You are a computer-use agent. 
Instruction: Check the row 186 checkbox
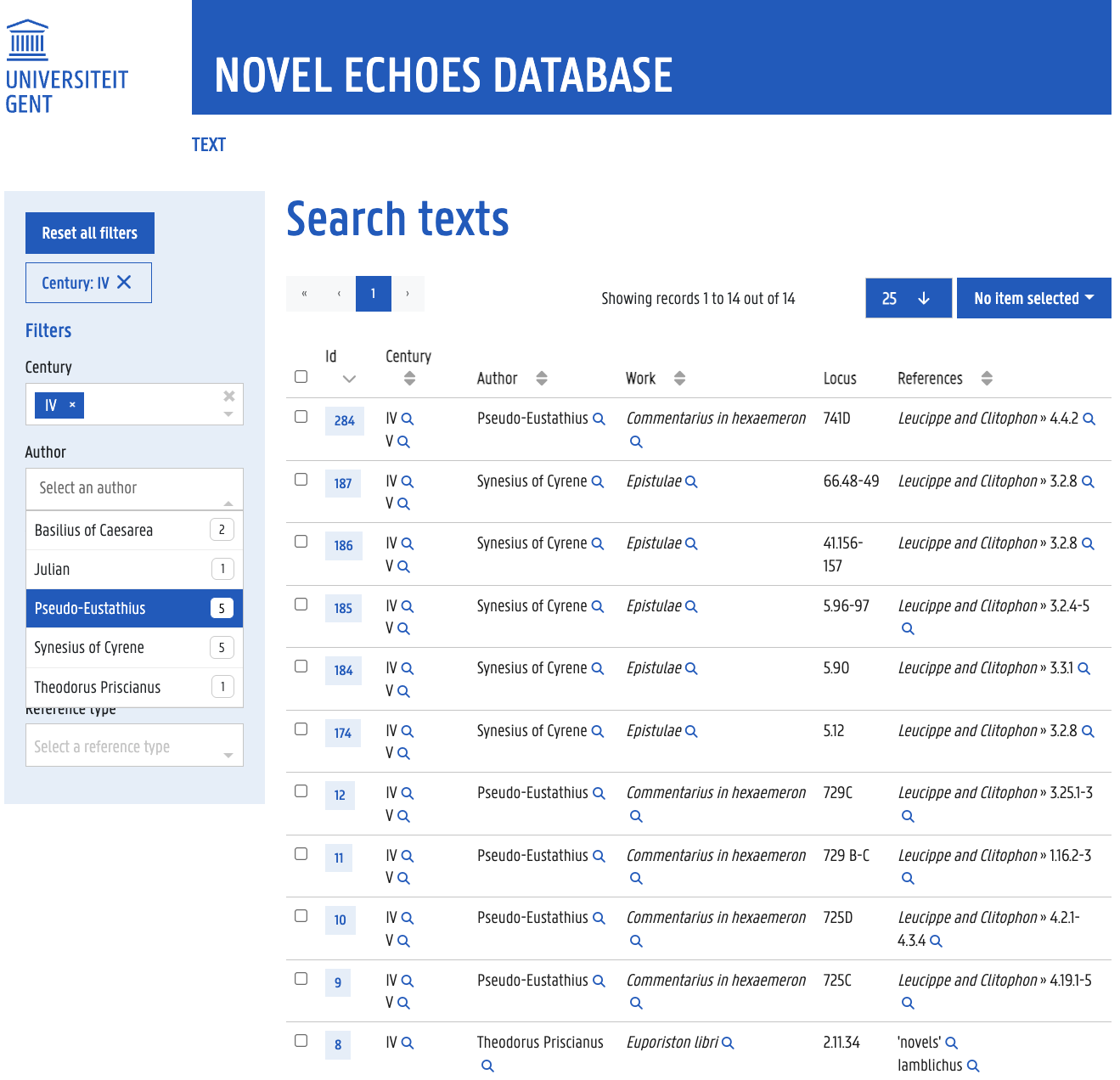pos(301,541)
